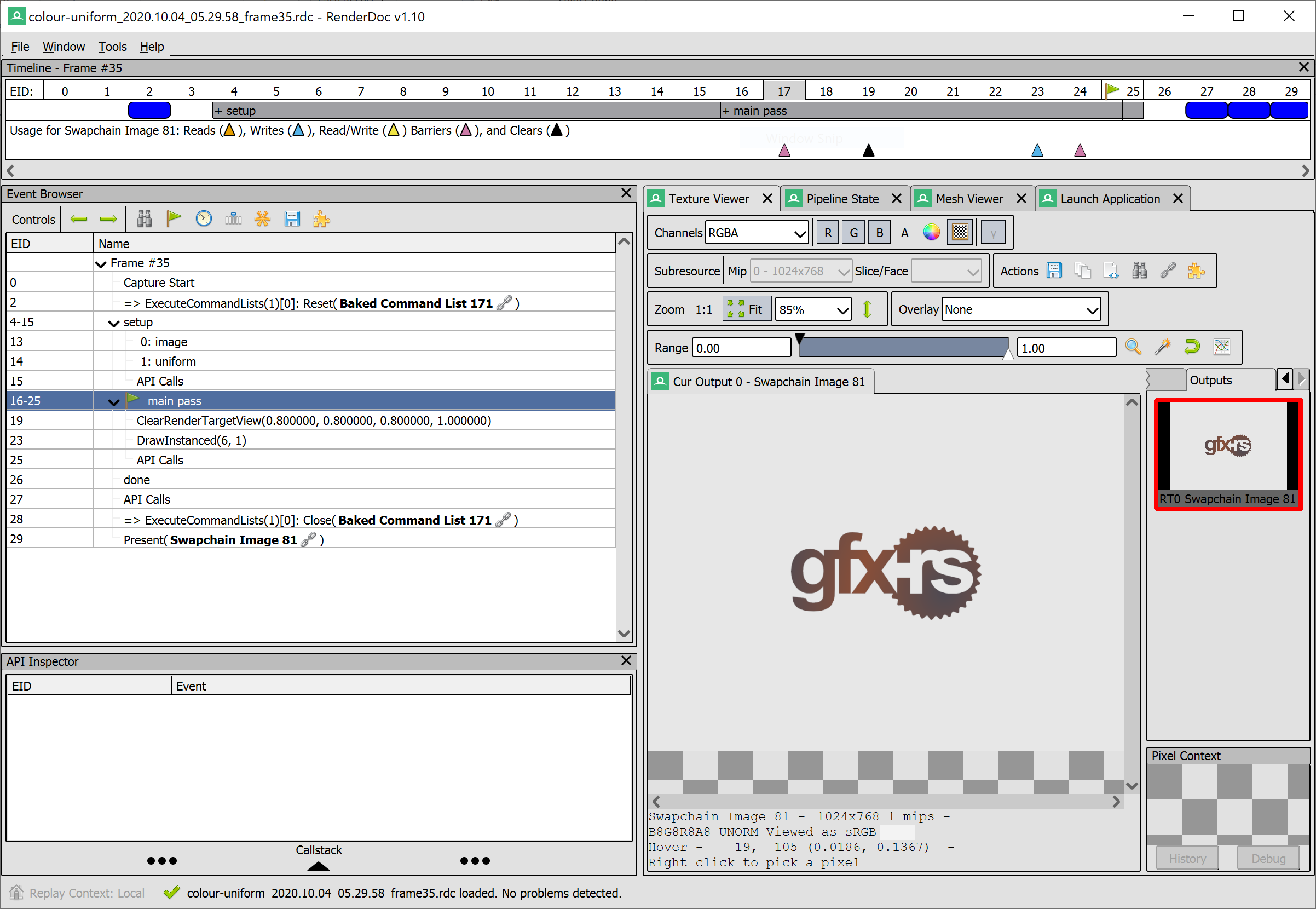Open resource usage binoculars in Actions

[1140, 271]
